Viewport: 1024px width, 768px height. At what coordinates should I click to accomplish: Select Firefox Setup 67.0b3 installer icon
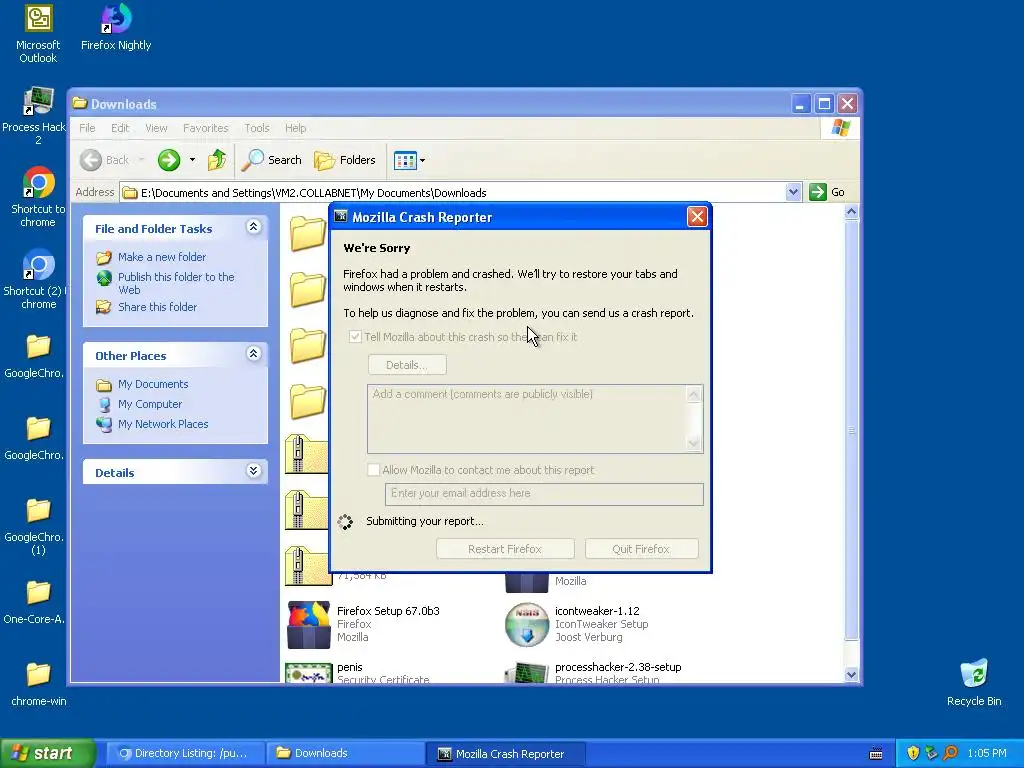pyautogui.click(x=308, y=625)
